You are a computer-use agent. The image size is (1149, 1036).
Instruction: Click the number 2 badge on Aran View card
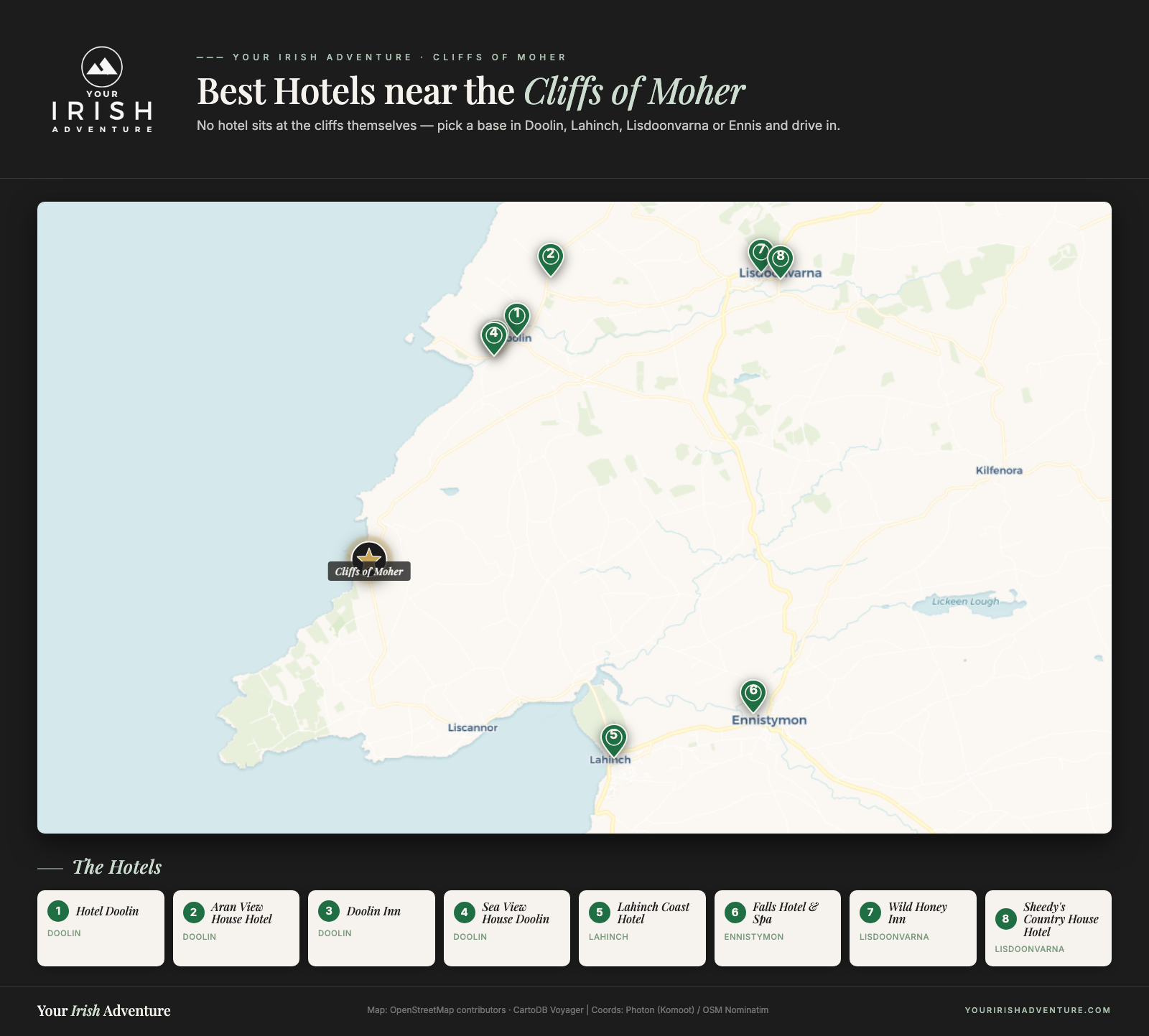click(x=193, y=913)
